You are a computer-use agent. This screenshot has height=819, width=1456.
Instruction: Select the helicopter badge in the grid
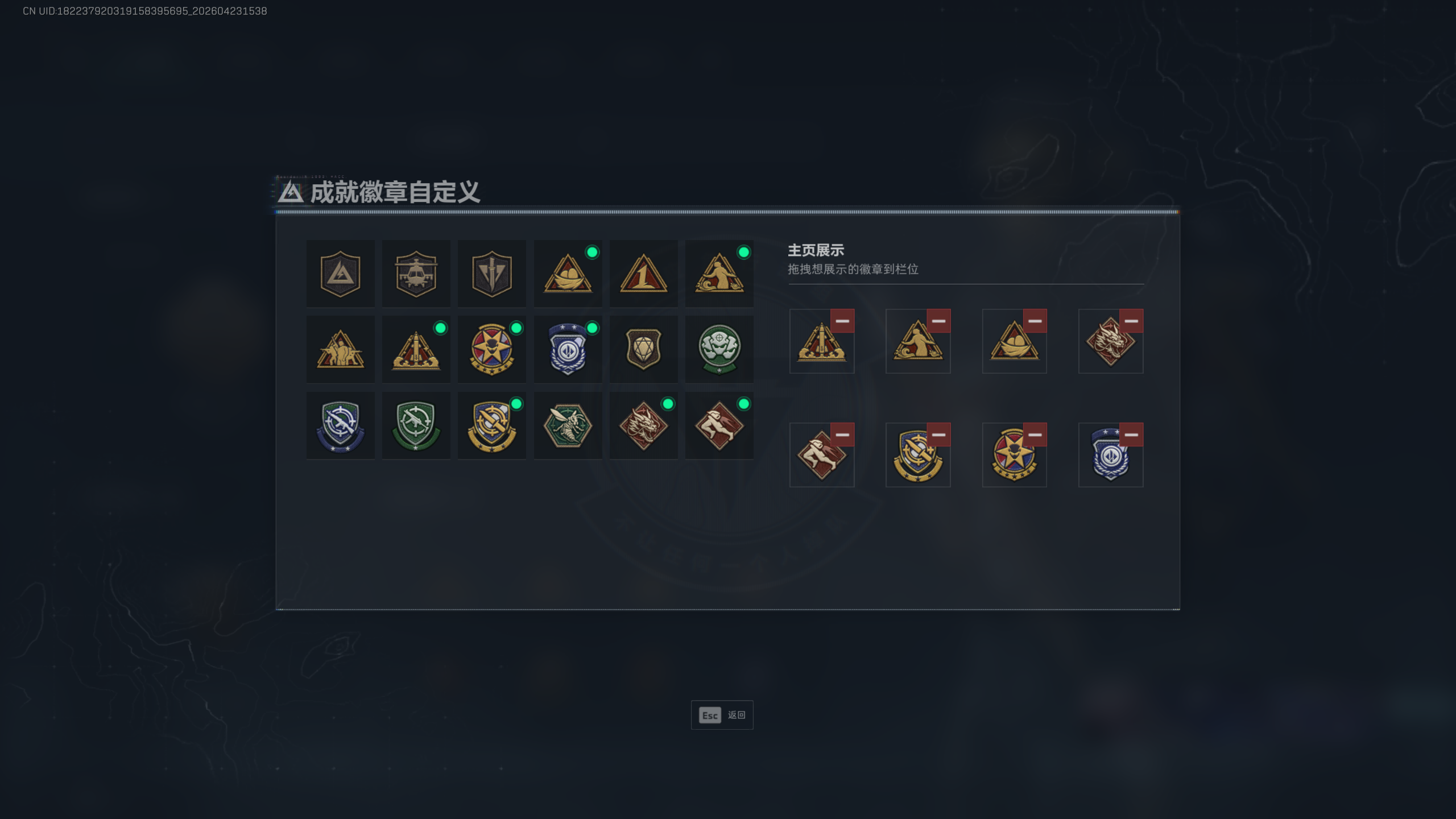click(416, 274)
